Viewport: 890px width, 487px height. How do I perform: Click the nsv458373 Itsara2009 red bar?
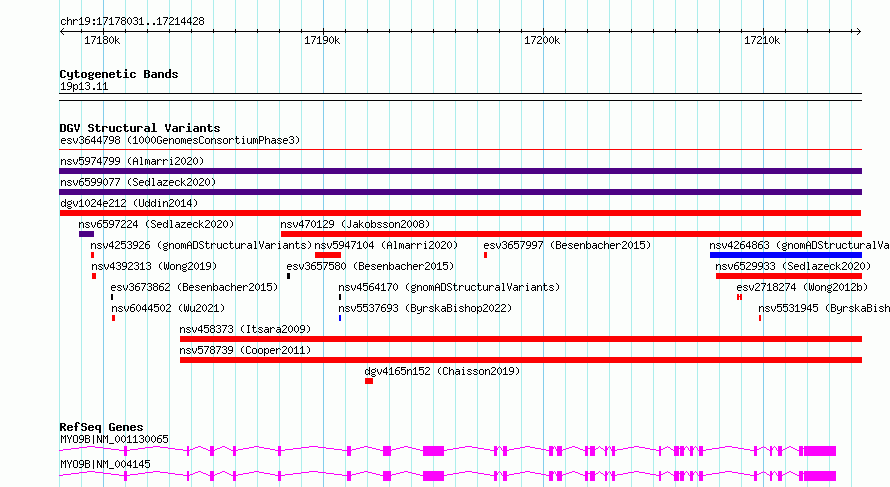(520, 339)
